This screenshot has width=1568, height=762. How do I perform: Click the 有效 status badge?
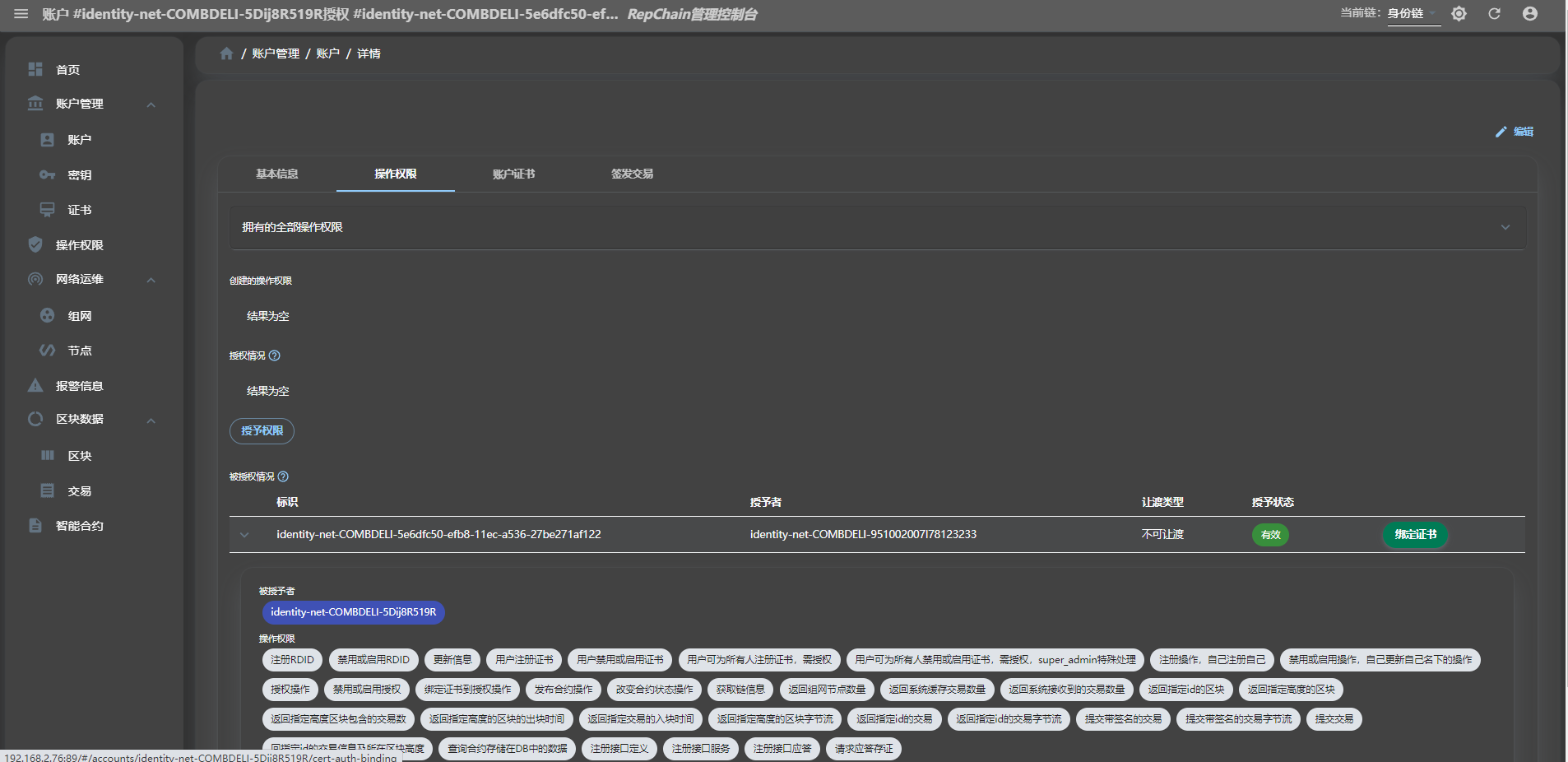coord(1271,535)
